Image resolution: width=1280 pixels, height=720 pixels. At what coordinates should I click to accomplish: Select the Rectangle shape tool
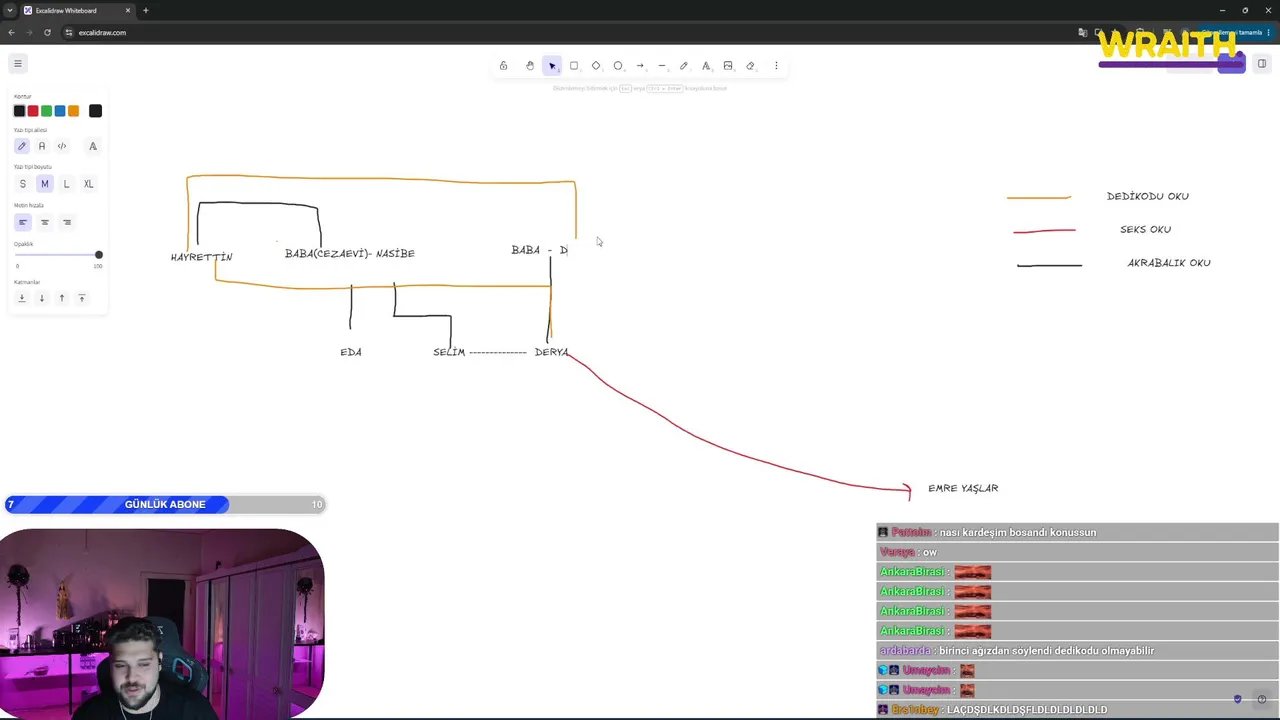click(x=574, y=66)
